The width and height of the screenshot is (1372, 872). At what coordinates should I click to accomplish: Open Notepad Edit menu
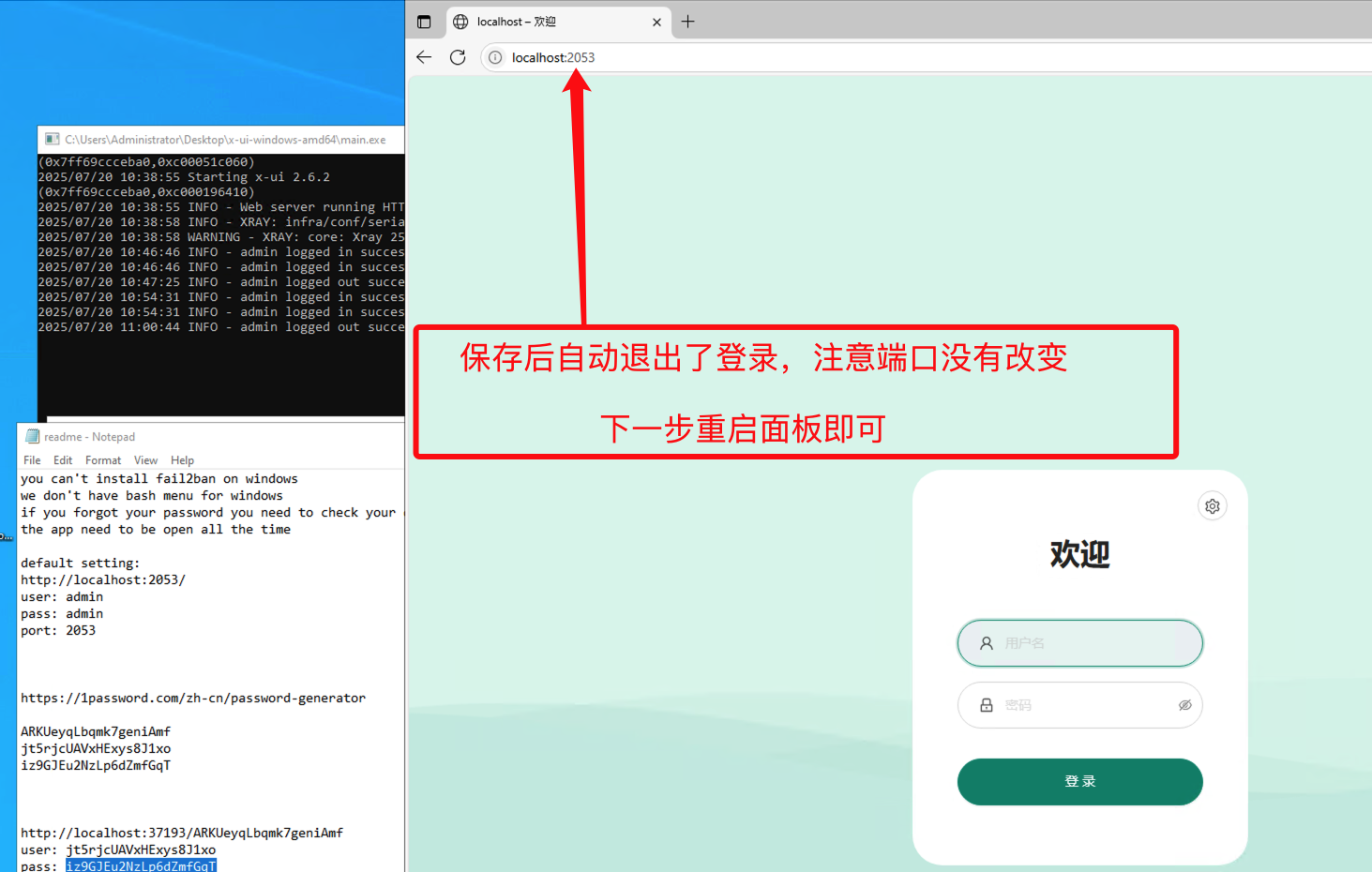click(63, 460)
